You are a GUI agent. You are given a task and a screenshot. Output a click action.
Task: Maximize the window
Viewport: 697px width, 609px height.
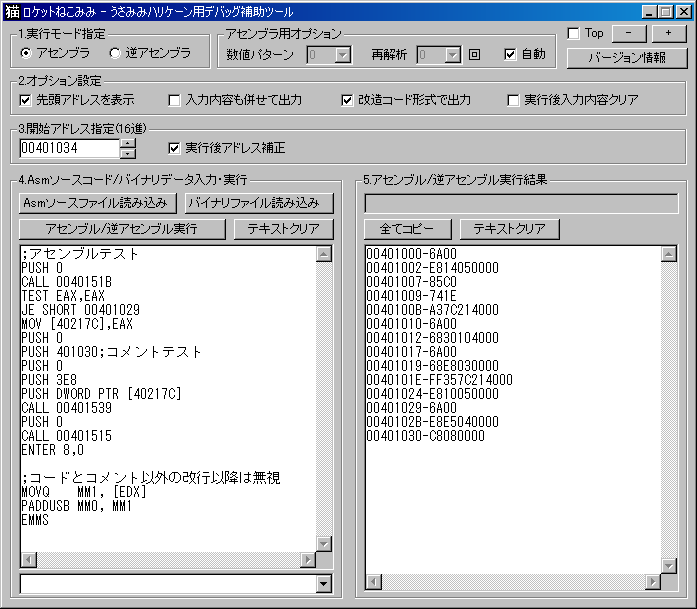665,12
